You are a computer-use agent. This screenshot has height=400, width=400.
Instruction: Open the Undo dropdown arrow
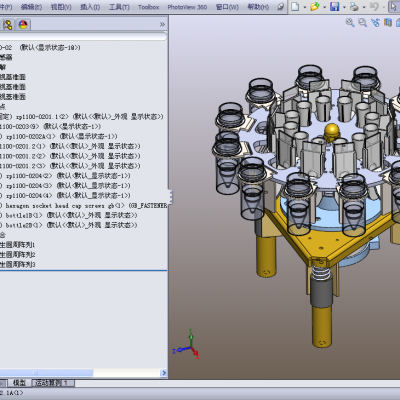pos(384,7)
